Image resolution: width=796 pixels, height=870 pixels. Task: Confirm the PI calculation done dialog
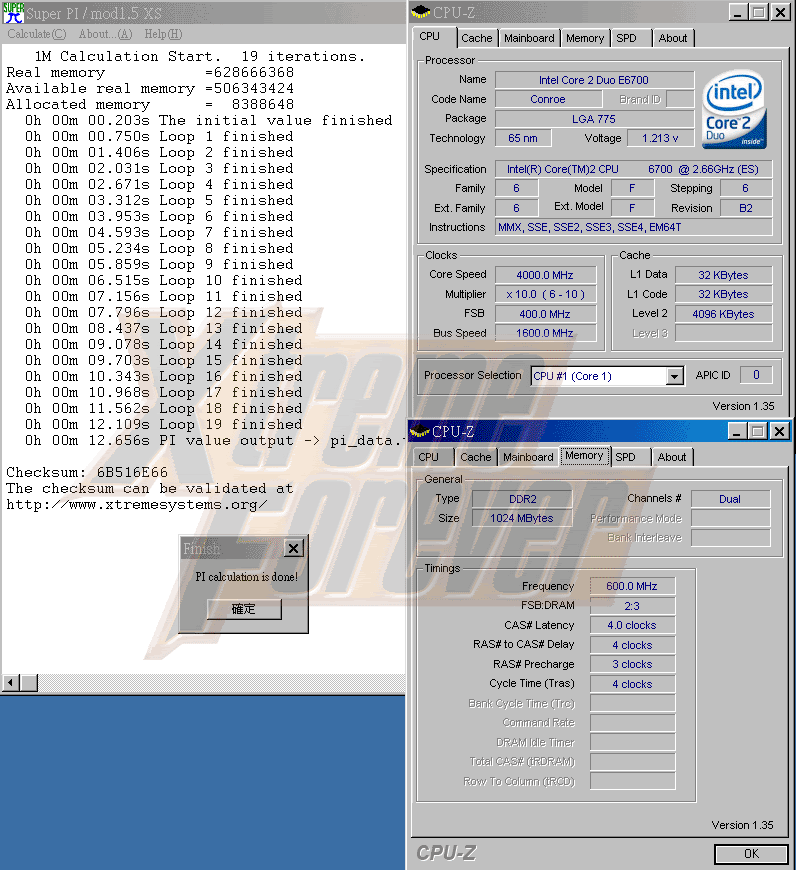244,609
